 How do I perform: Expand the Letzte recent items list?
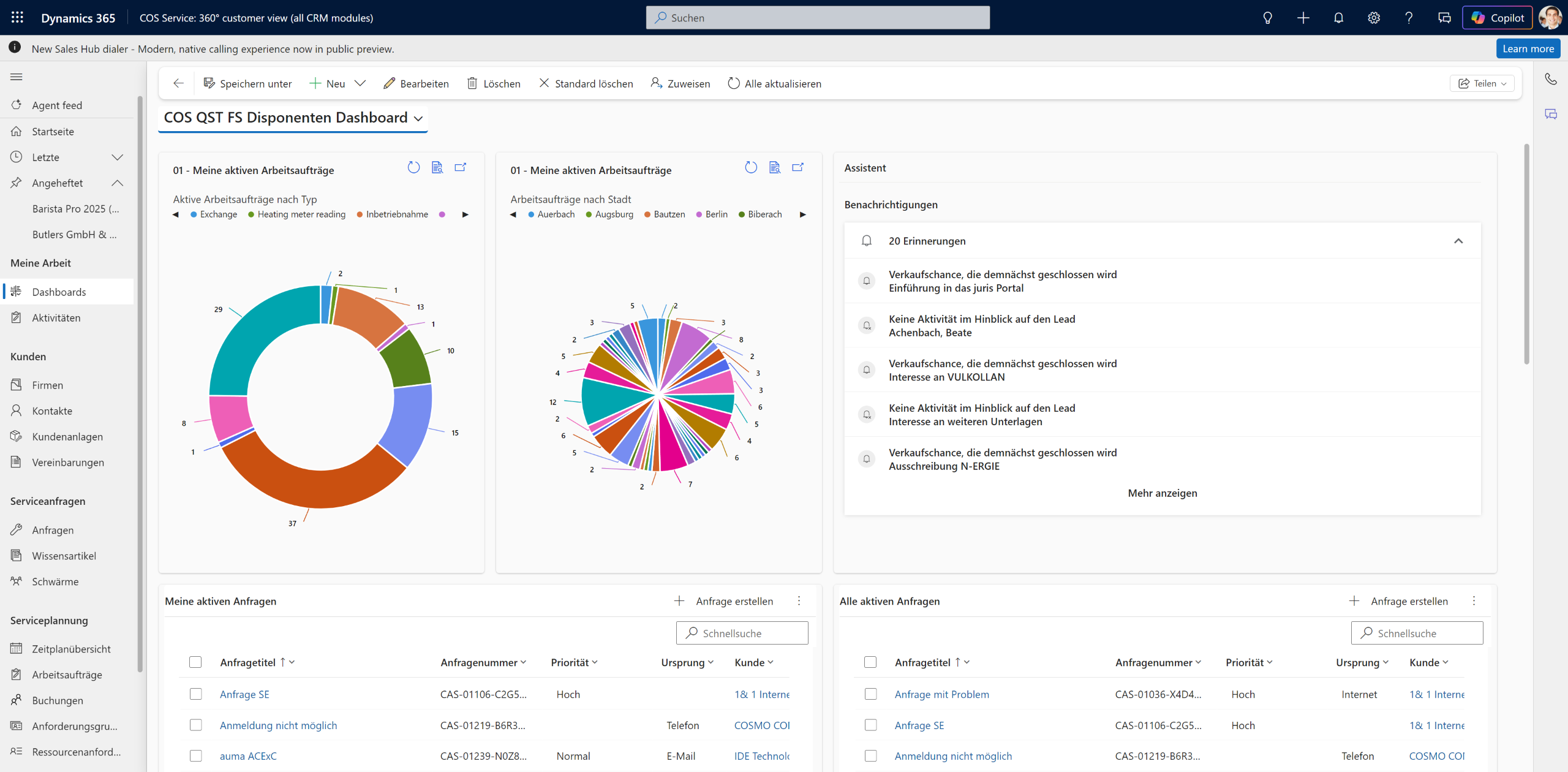pyautogui.click(x=118, y=157)
